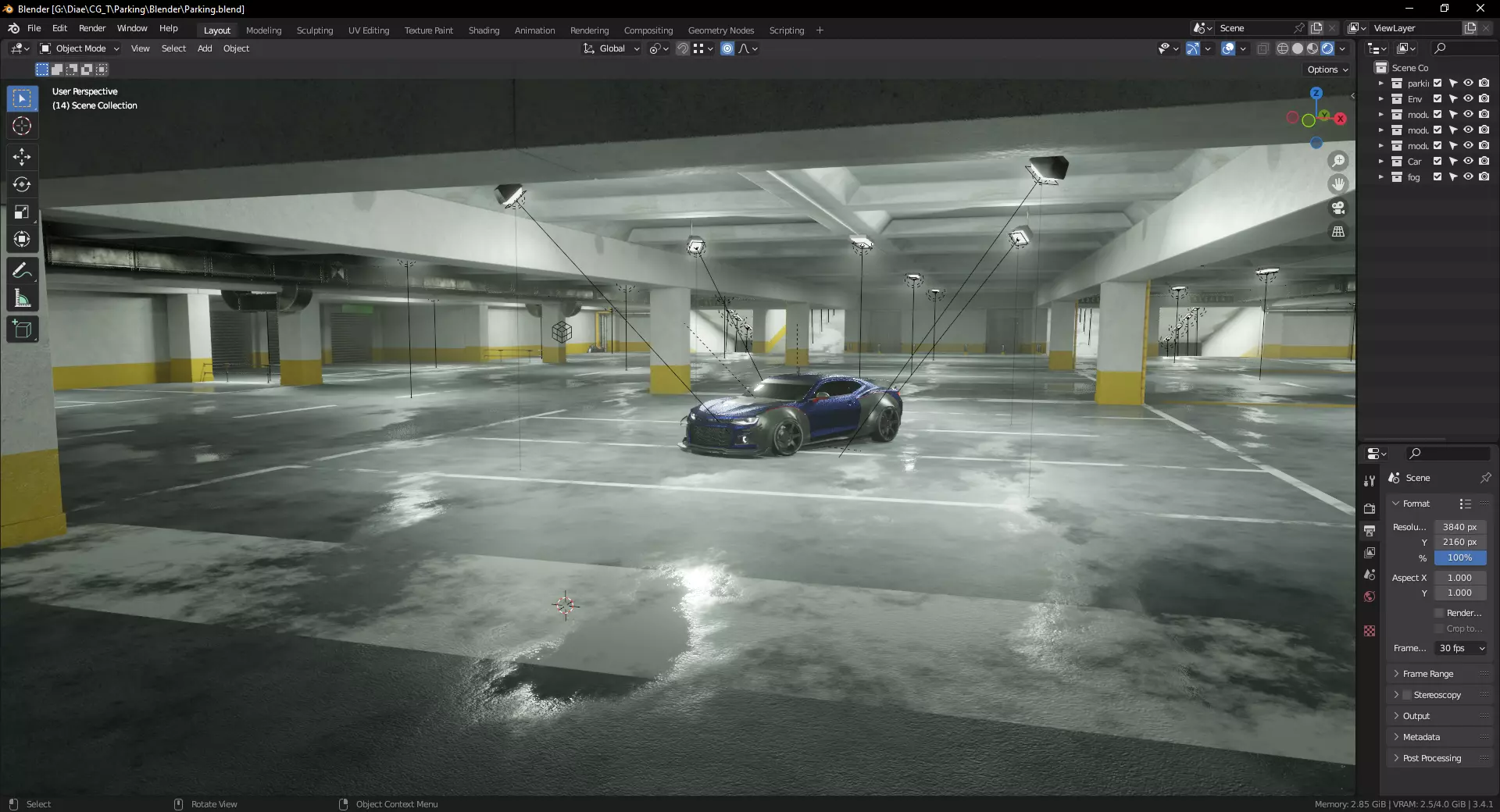Choose the Move tool

(x=22, y=157)
